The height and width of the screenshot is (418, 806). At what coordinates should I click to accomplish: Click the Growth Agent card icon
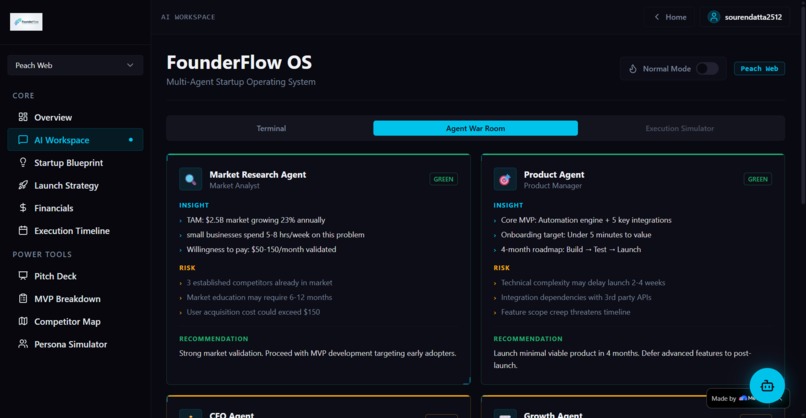[505, 414]
